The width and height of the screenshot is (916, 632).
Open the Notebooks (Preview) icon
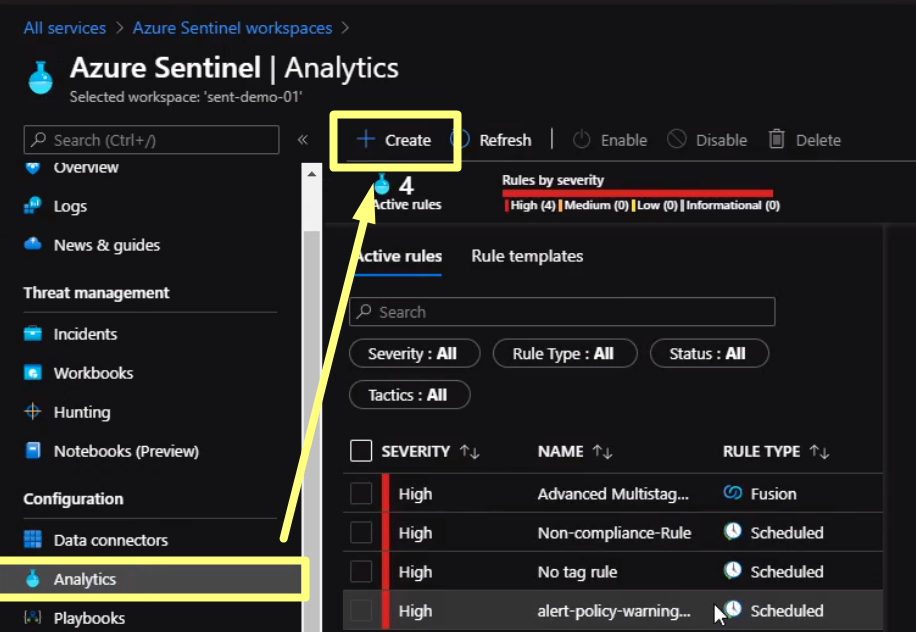(x=33, y=451)
